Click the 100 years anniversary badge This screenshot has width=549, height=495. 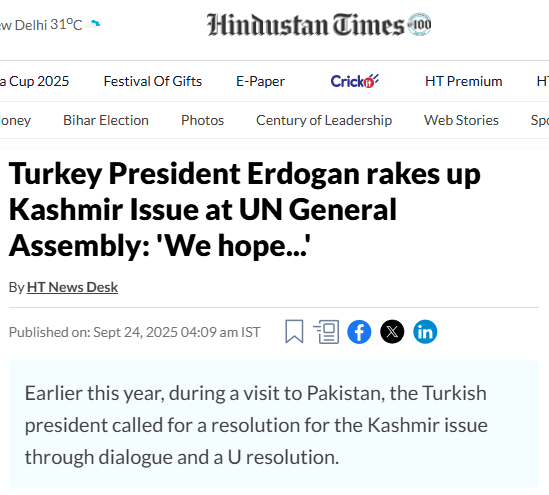419,24
